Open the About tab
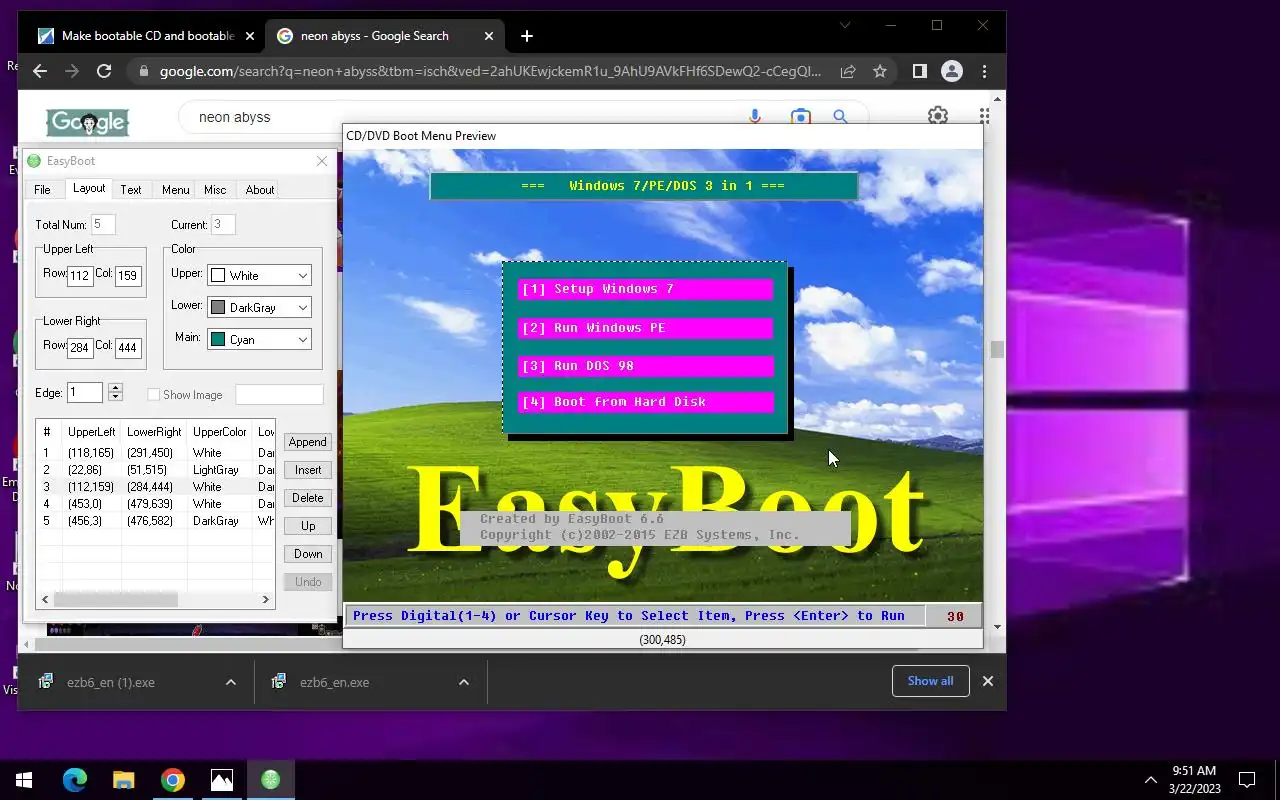Screen dimensions: 1280x800 [x=260, y=190]
